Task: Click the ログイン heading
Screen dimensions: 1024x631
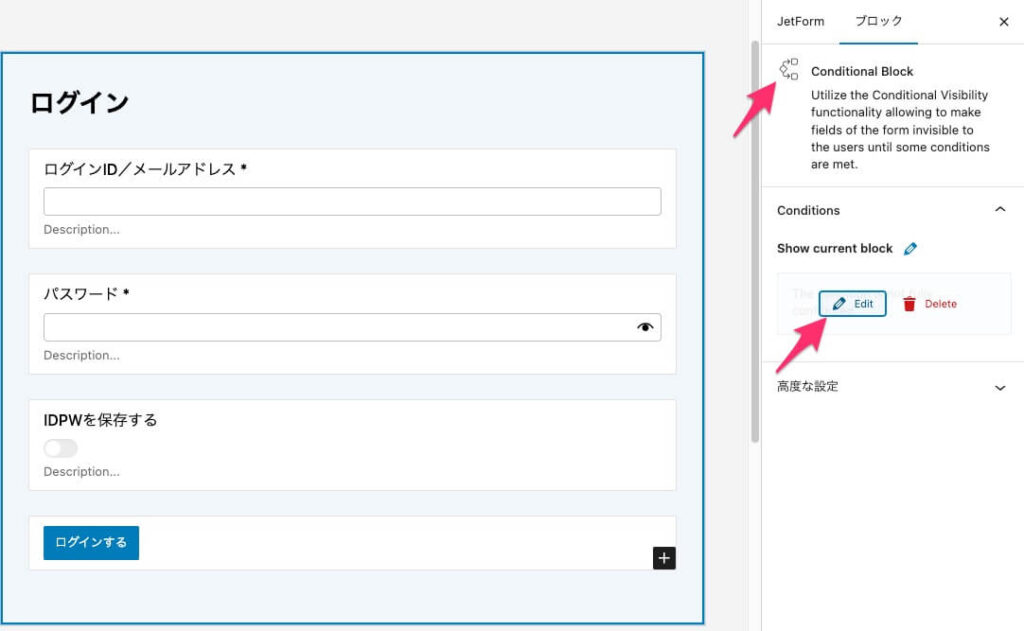Action: 79,102
